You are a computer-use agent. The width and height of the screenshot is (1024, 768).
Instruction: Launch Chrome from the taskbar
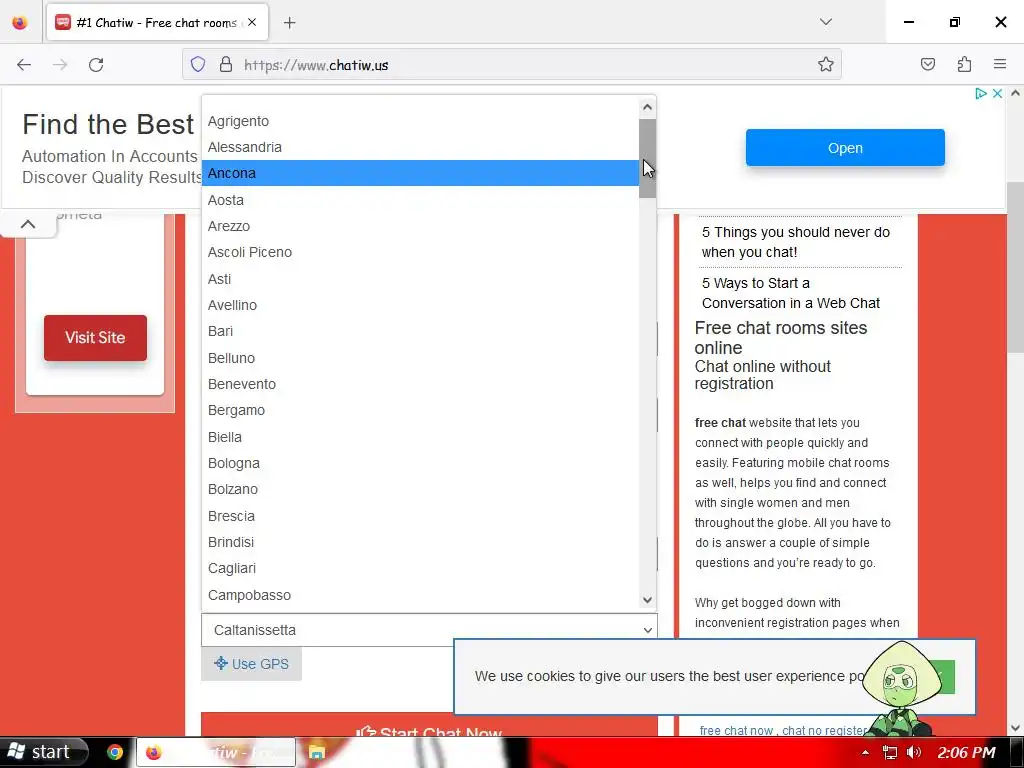point(115,752)
